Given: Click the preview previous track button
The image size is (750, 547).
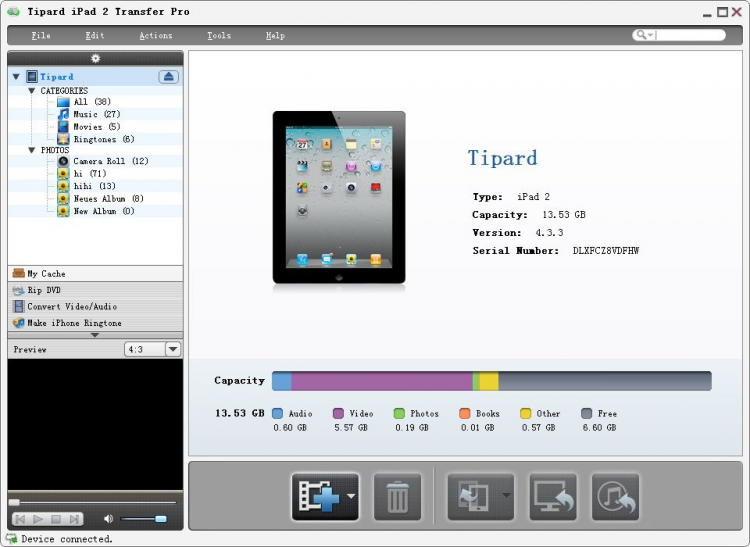Looking at the screenshot, I should pyautogui.click(x=21, y=519).
